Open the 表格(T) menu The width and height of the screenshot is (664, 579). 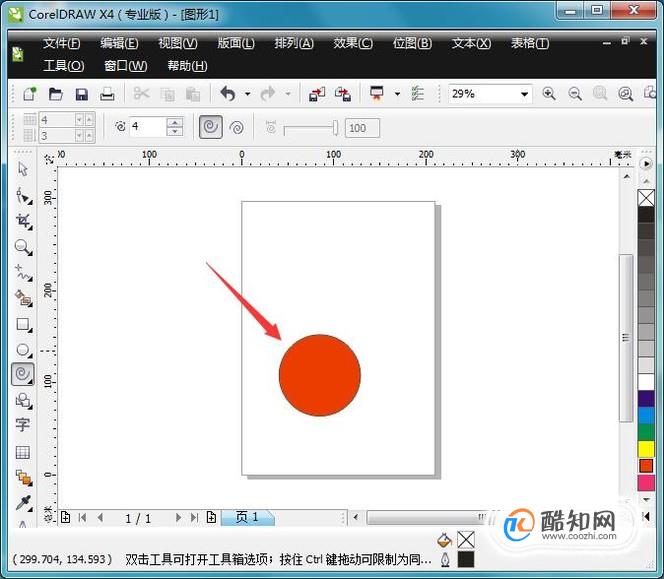[530, 43]
